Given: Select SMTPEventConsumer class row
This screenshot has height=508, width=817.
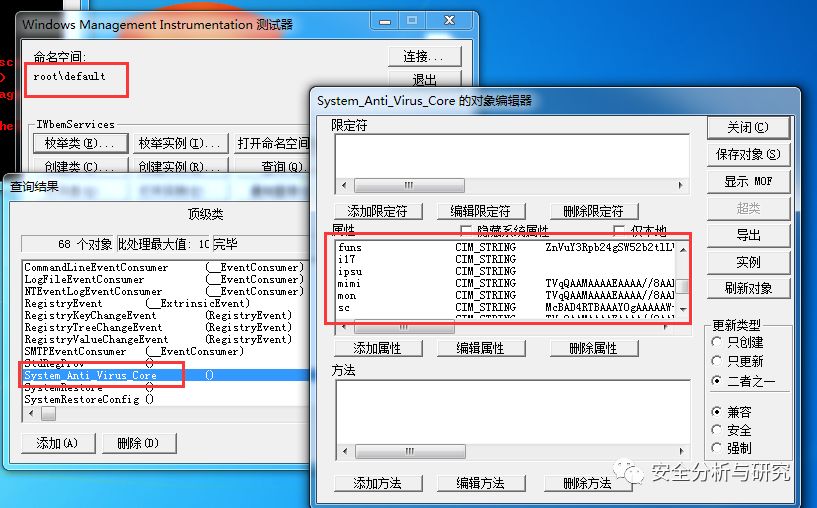Looking at the screenshot, I should [x=166, y=351].
